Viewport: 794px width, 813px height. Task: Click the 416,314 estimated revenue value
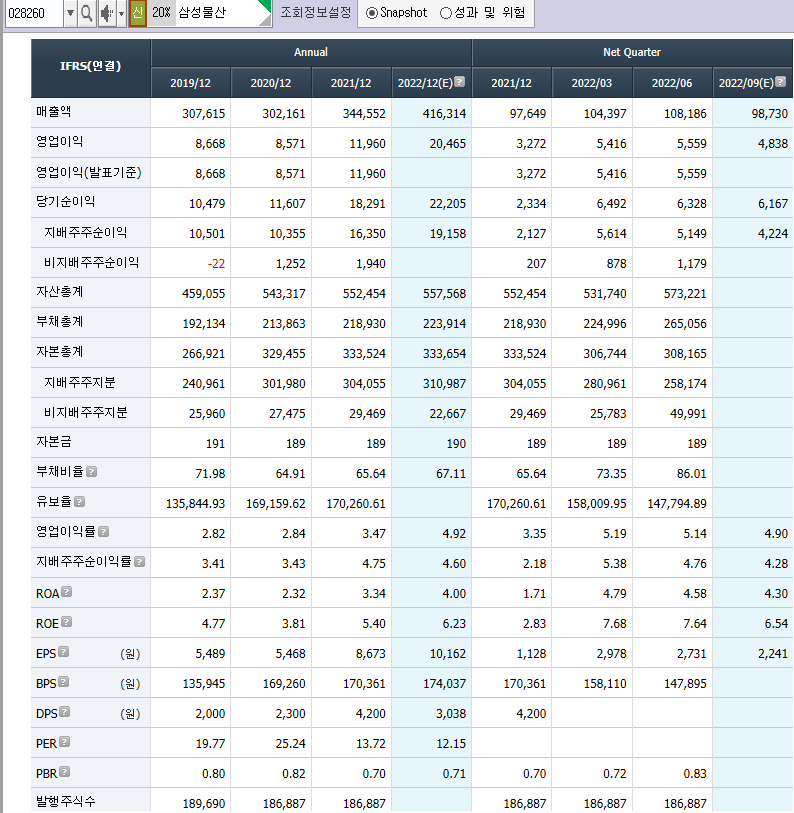444,114
